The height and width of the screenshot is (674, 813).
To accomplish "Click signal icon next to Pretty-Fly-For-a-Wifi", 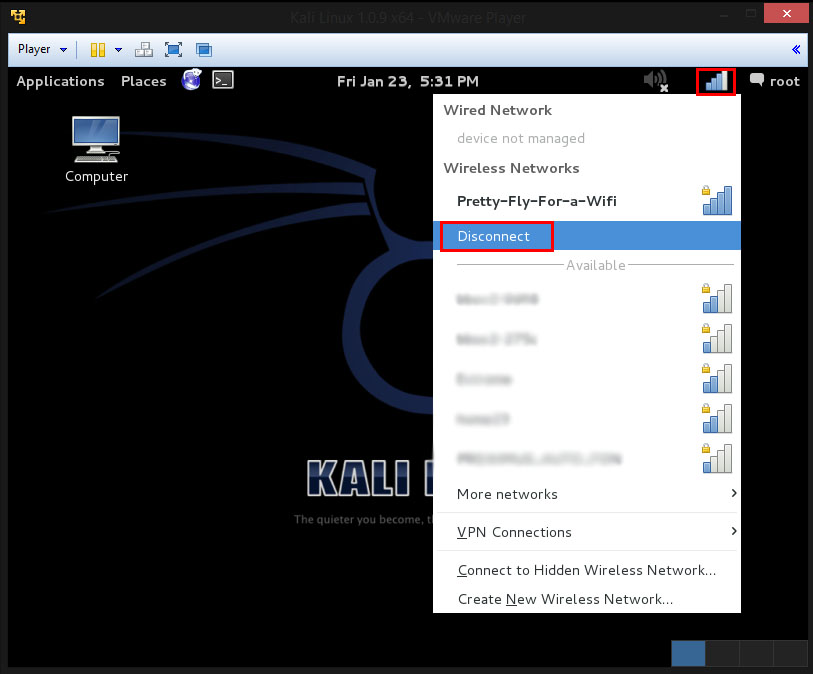I will [717, 200].
